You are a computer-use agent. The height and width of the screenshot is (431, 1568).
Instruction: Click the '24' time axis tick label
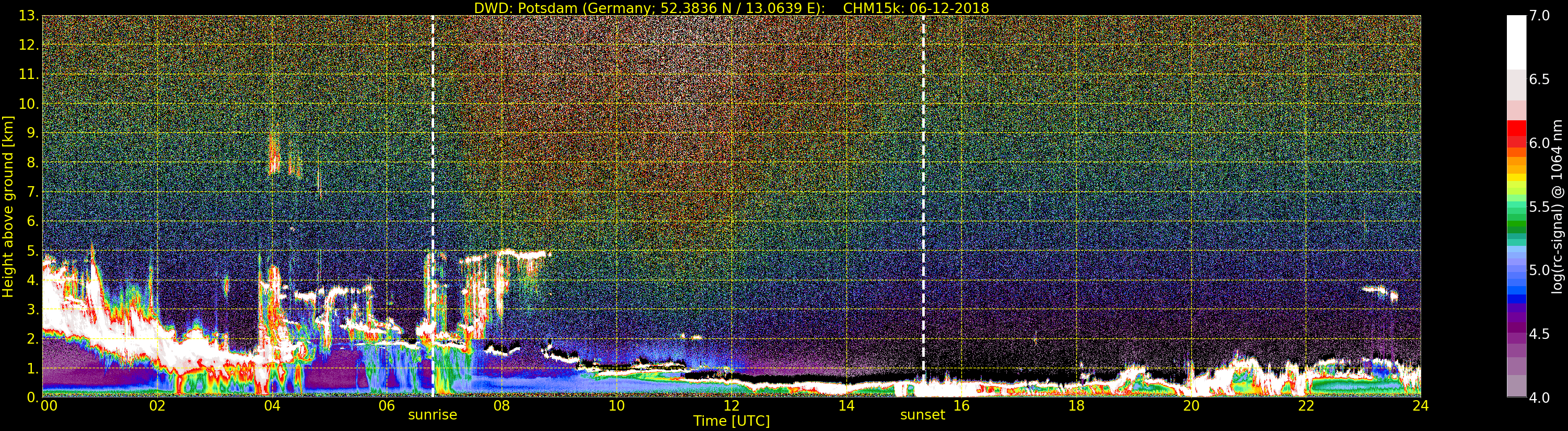point(1420,406)
